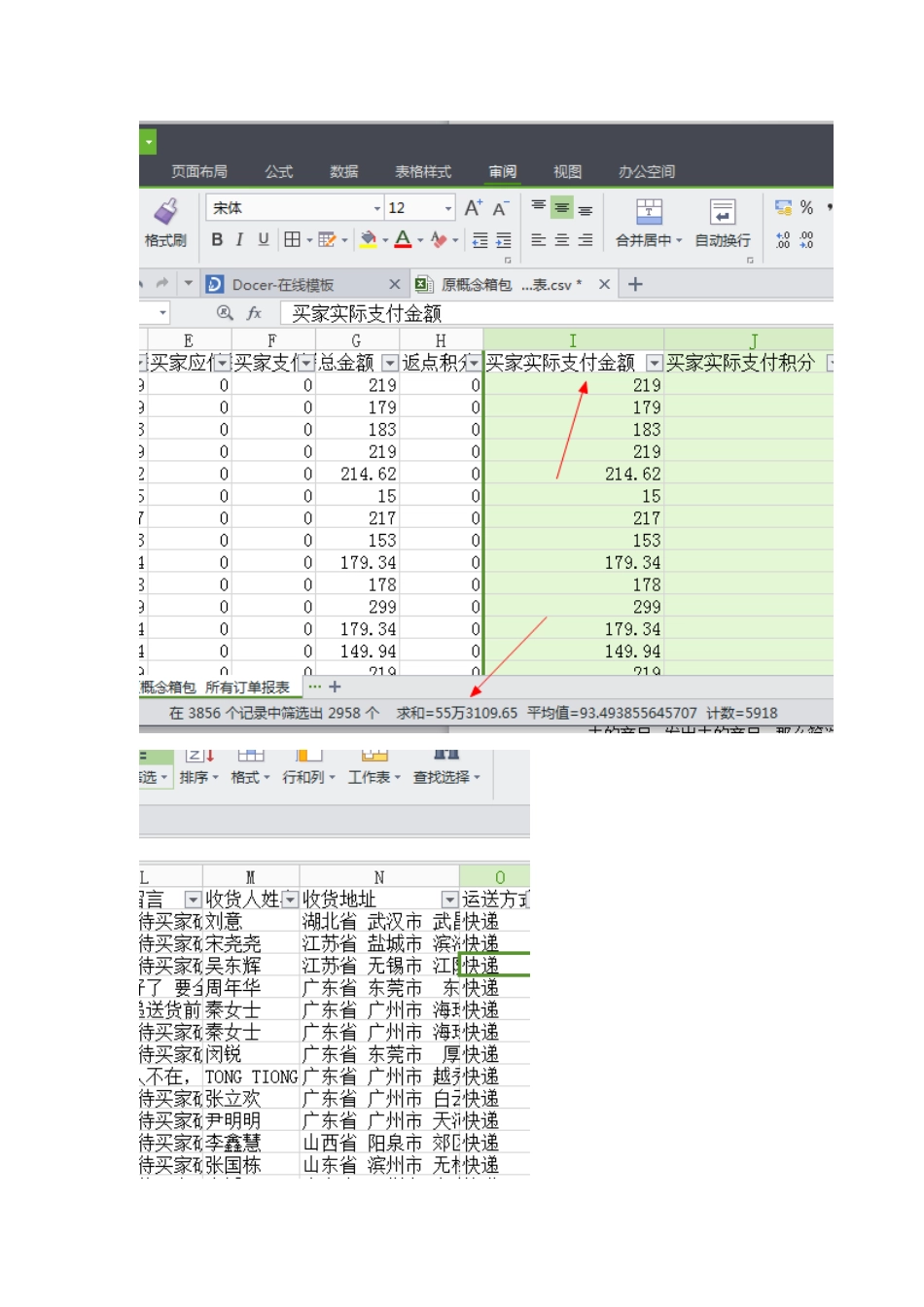Increase decimal places icon
924x1307 pixels.
pyautogui.click(x=783, y=239)
